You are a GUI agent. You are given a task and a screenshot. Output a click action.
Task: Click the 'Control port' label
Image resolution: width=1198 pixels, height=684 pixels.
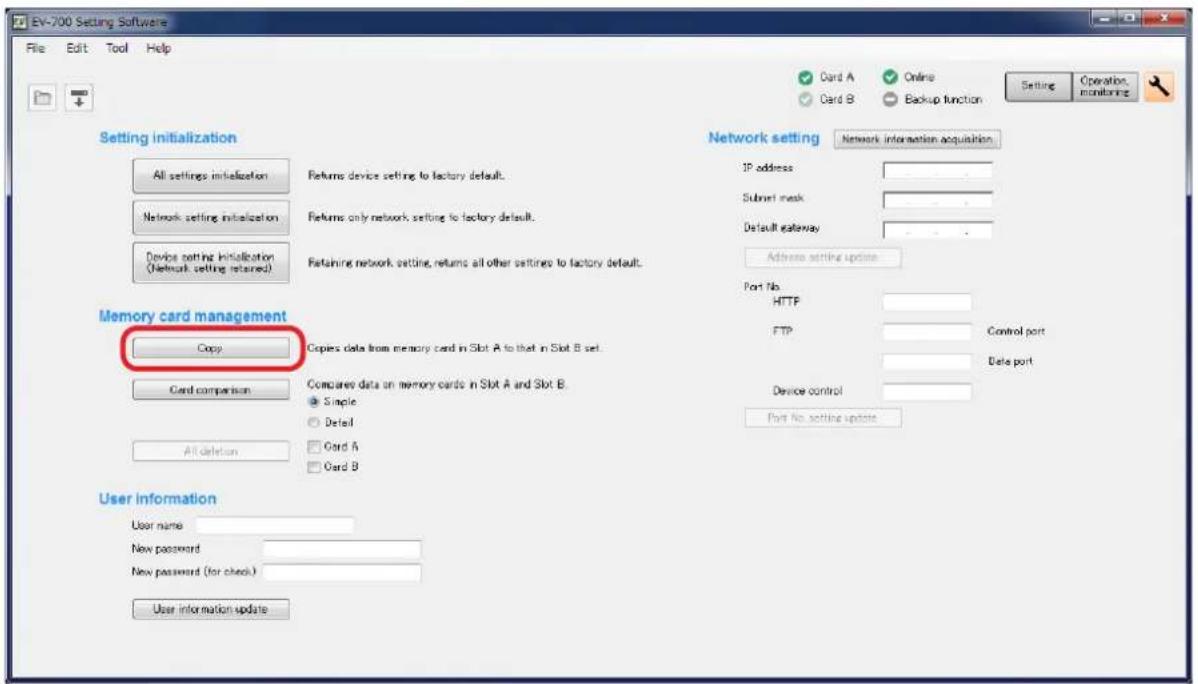coord(1015,332)
